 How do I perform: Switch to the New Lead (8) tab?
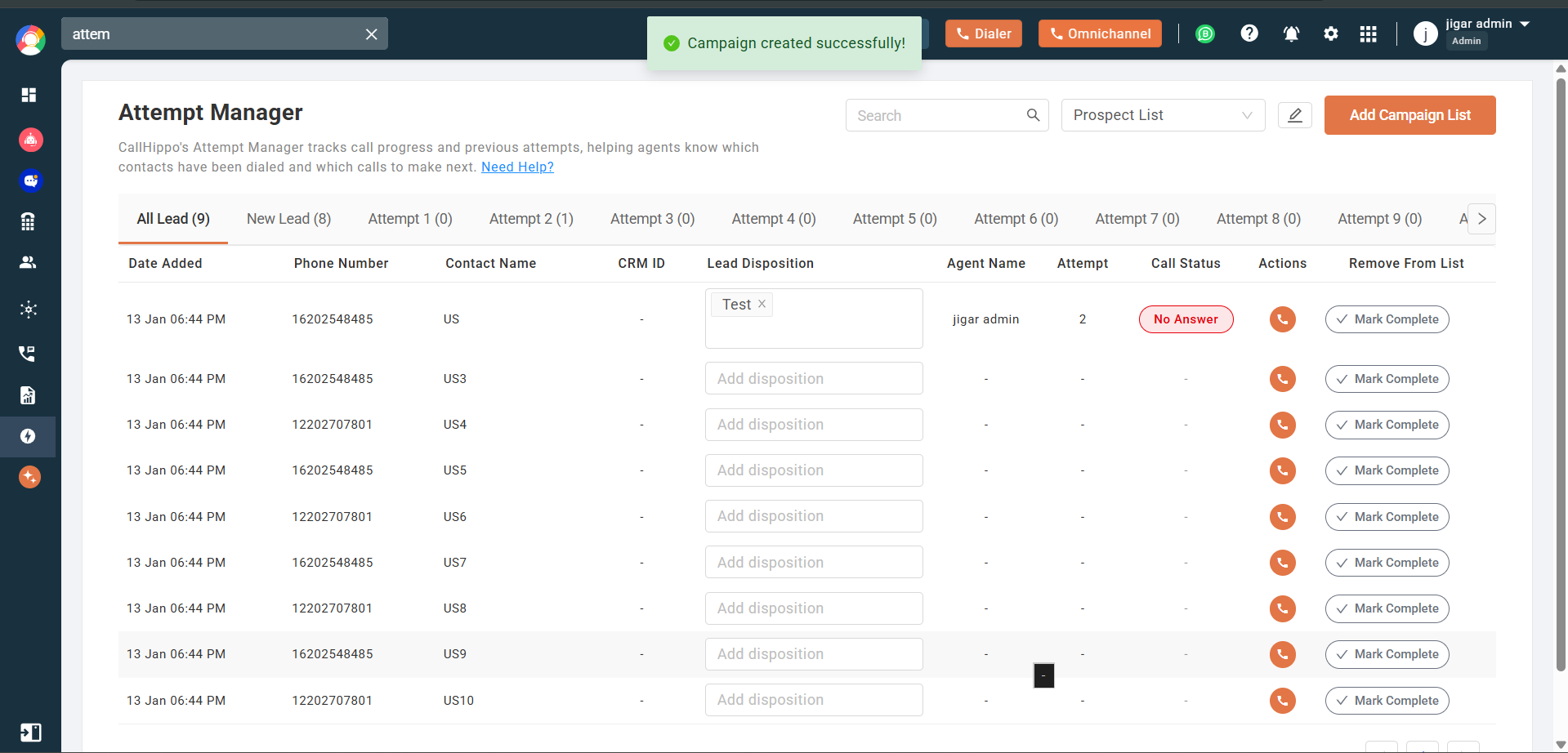tap(288, 219)
